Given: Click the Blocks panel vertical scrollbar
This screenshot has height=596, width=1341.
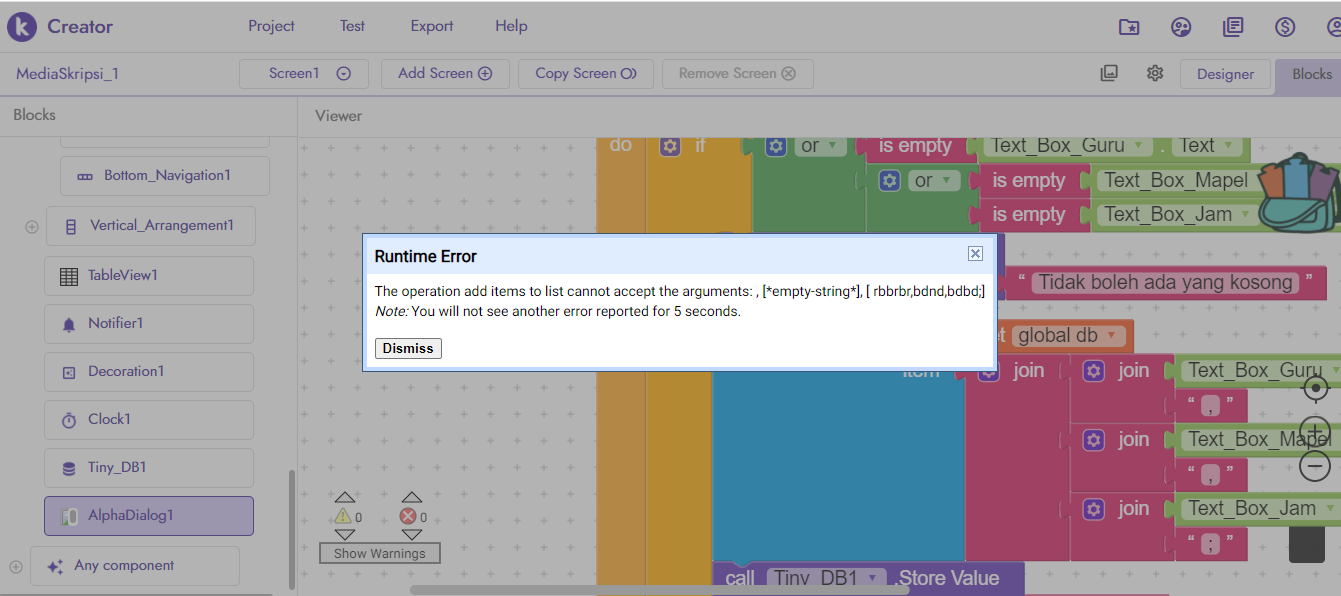Looking at the screenshot, I should point(291,528).
